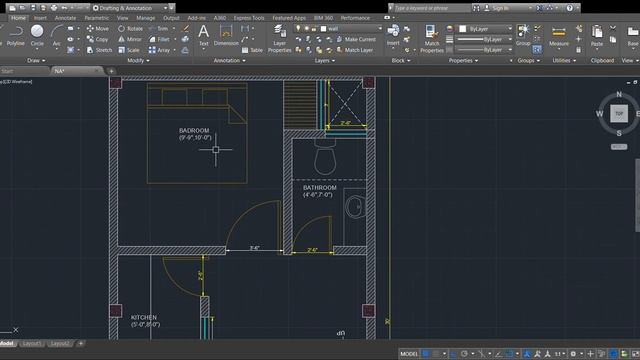Activate the Array tool
The height and width of the screenshot is (360, 640).
coord(159,50)
